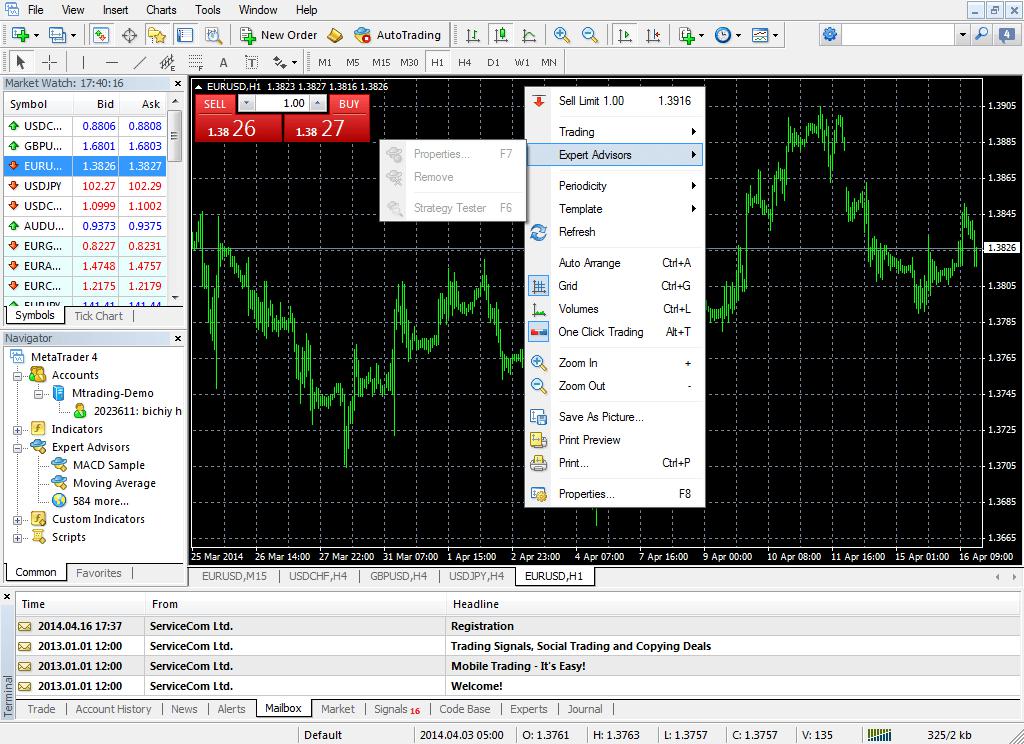The height and width of the screenshot is (744, 1024).
Task: Select Sell Limit 1.00 at 1.3916
Action: click(x=615, y=101)
